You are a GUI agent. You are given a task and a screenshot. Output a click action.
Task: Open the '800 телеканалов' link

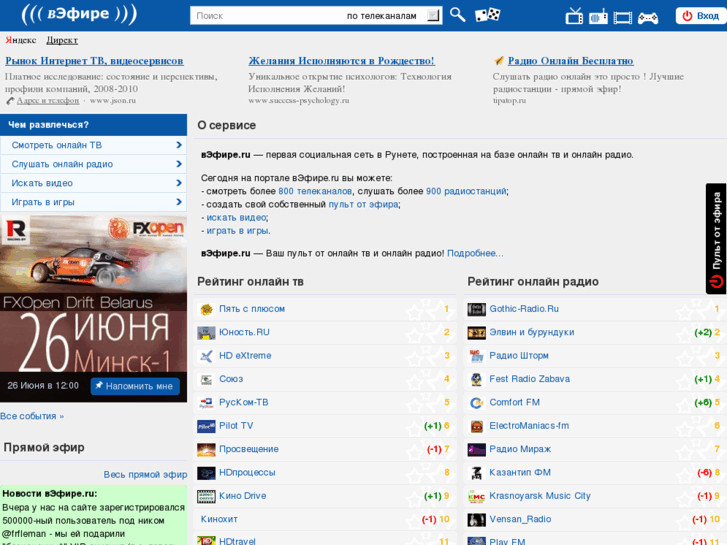pos(315,191)
